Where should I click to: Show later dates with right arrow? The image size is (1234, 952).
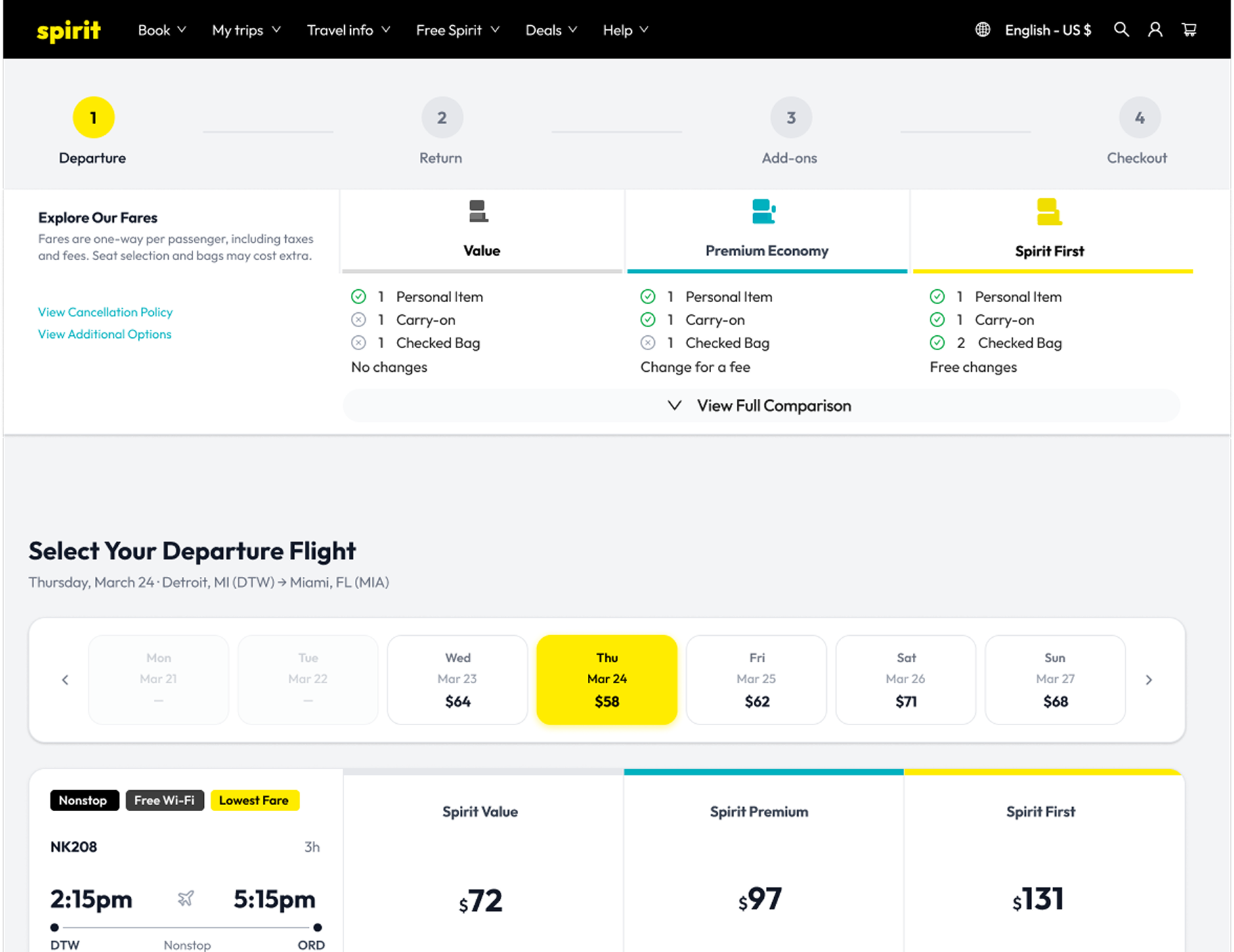pyautogui.click(x=1149, y=680)
